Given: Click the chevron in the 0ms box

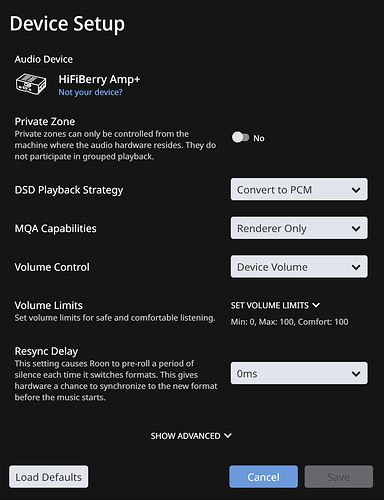Looking at the screenshot, I should pos(356,374).
